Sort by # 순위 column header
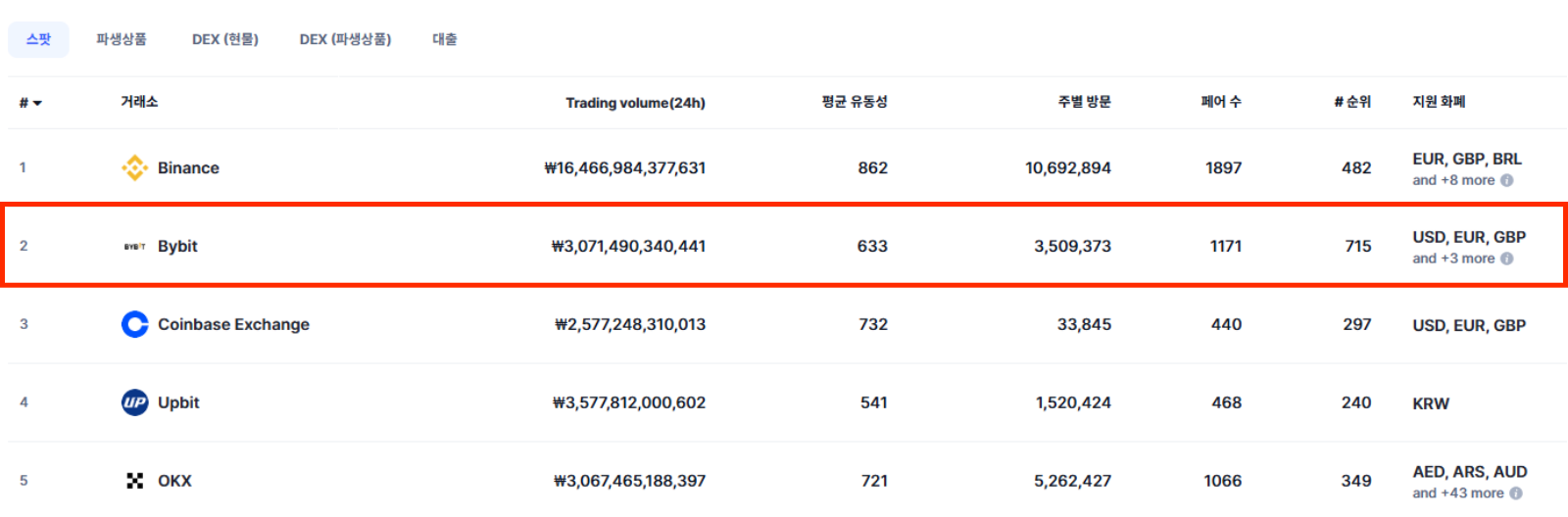Screen dimensions: 1568x517 pyautogui.click(x=1352, y=102)
